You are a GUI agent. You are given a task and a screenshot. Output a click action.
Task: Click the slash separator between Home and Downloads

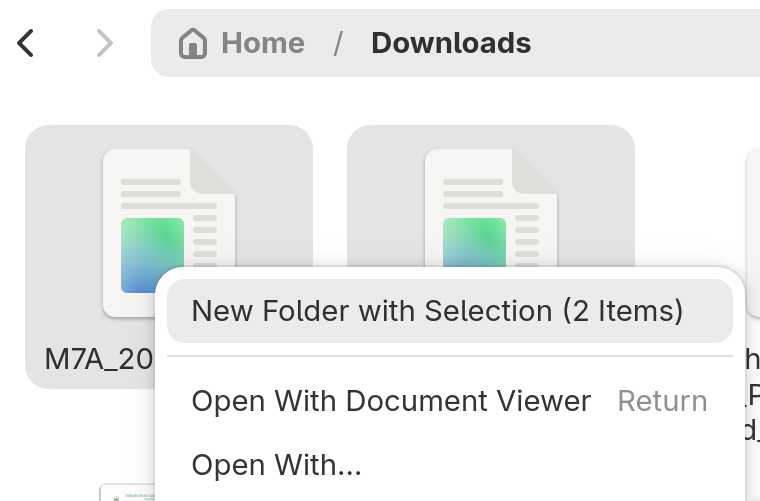coord(338,43)
